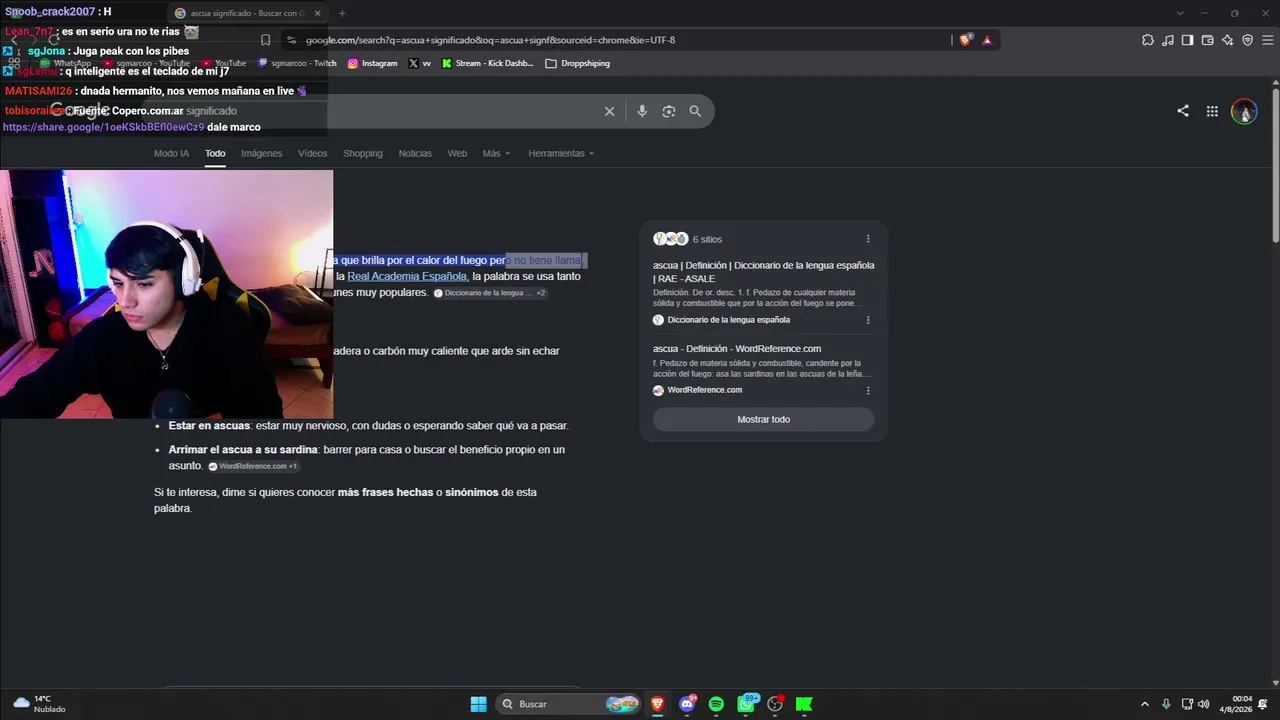Click the site settings icon beside the URL
The width and height of the screenshot is (1280, 720).
[x=291, y=40]
